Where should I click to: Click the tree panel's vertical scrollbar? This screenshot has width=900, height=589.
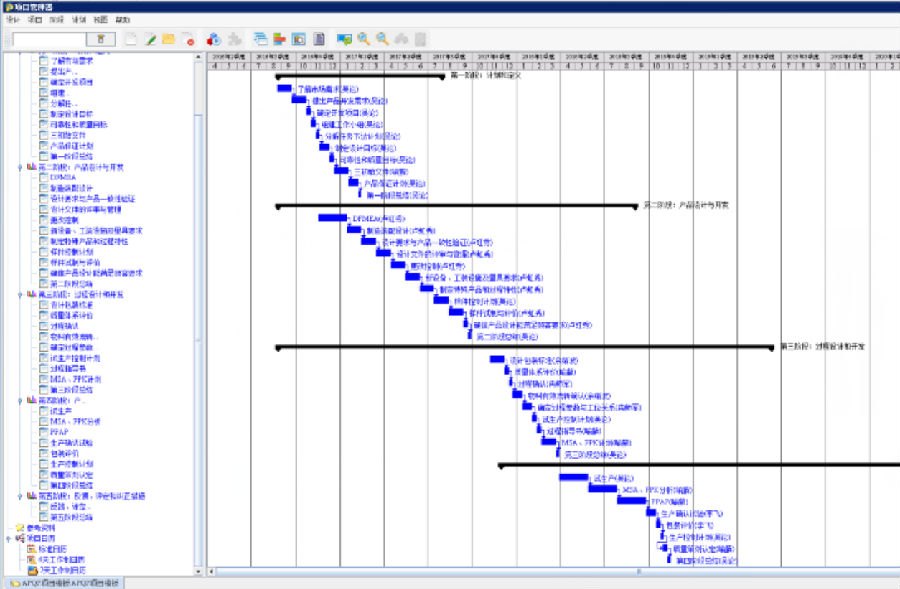[198, 300]
